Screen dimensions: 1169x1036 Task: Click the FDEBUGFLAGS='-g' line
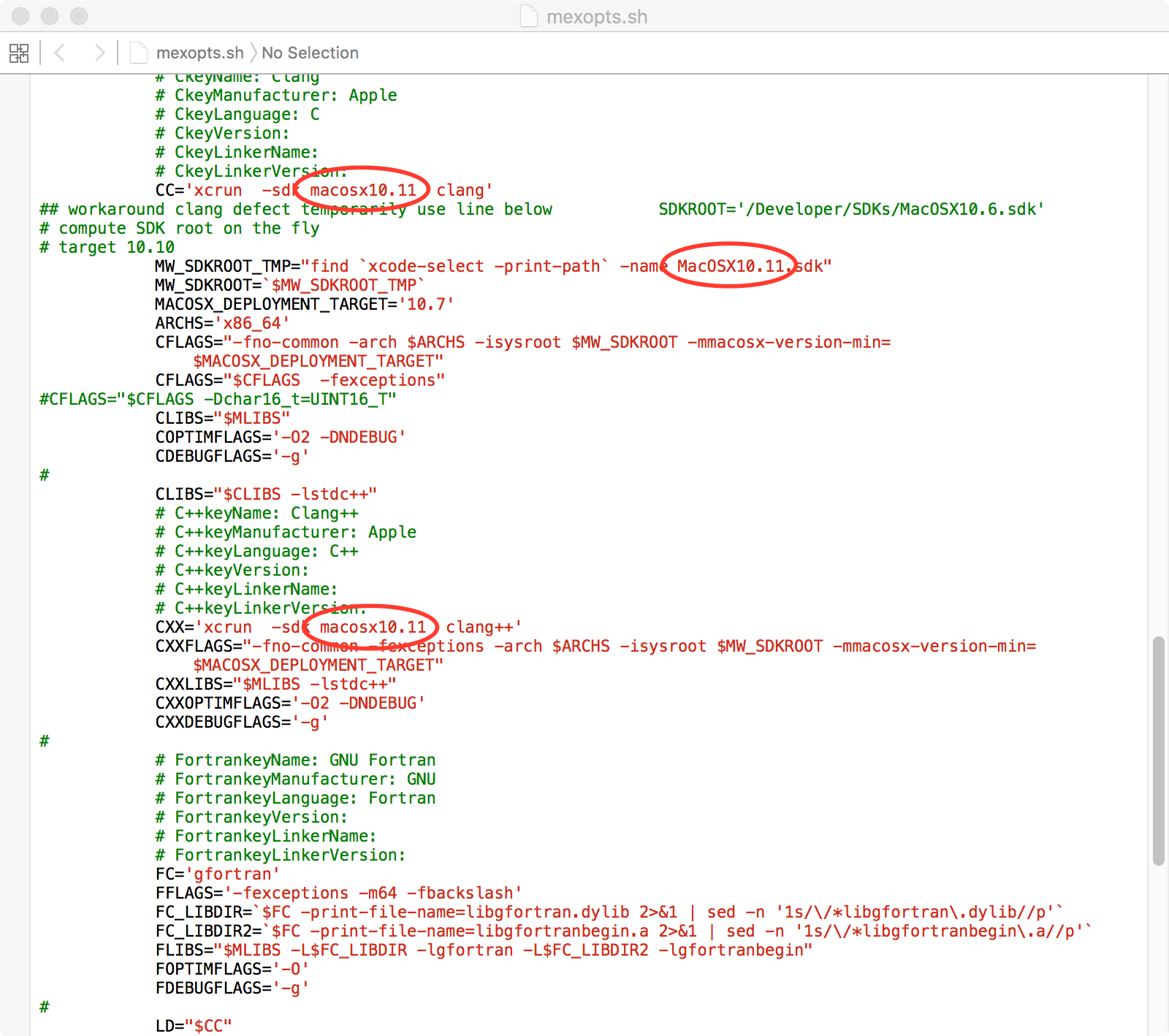pos(232,988)
